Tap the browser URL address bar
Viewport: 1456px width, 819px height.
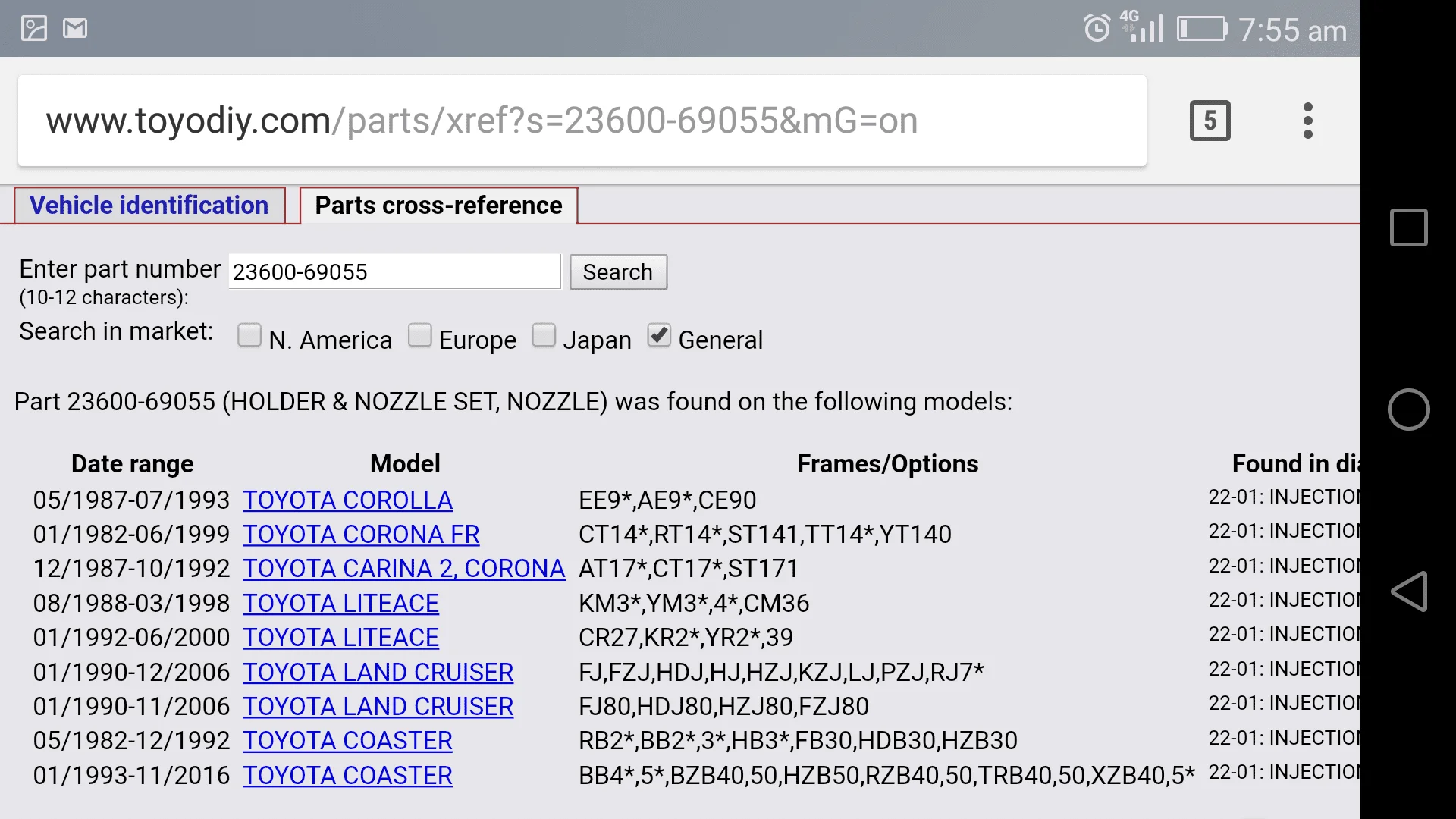coord(582,121)
